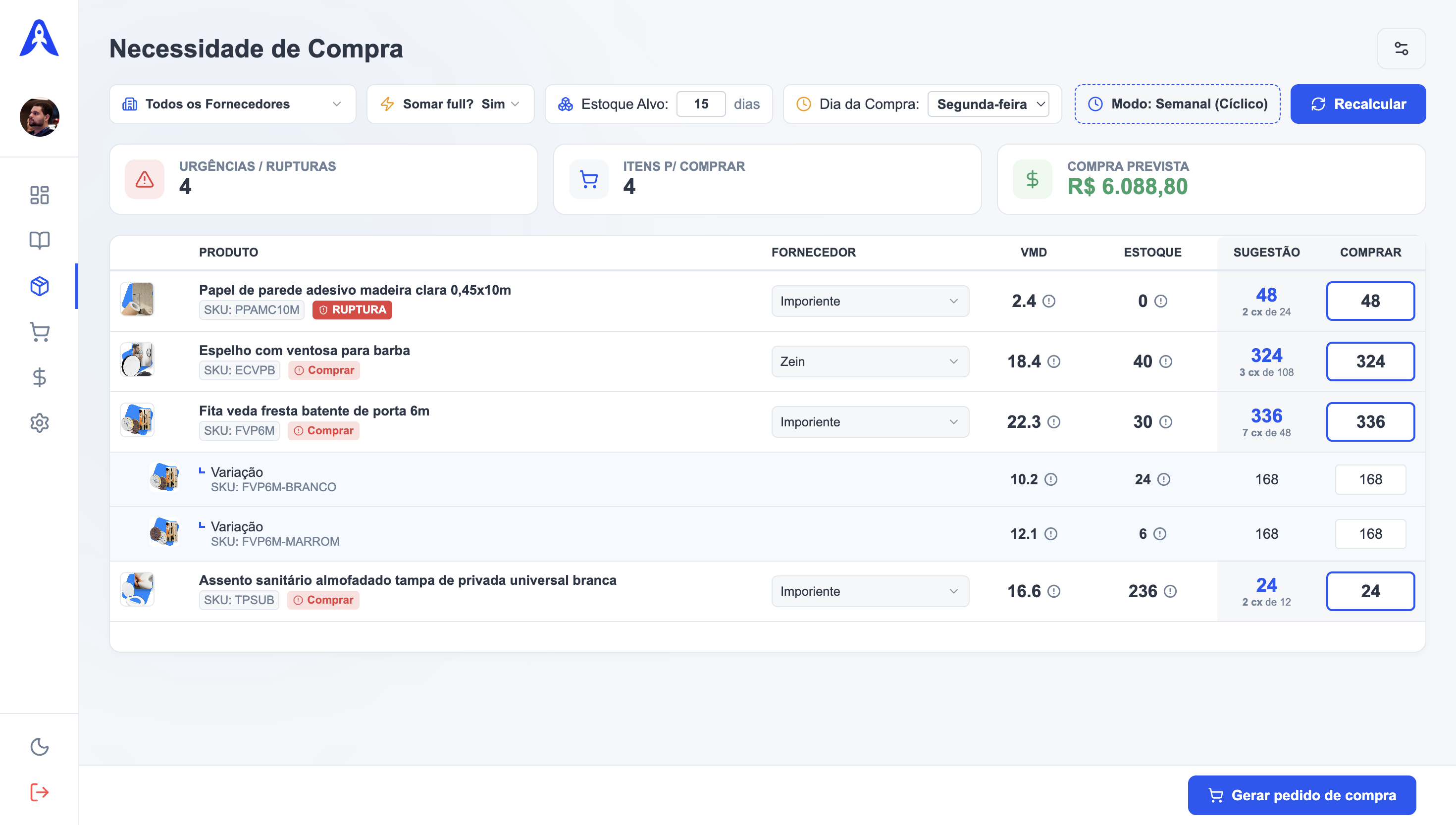This screenshot has width=1456, height=825.
Task: Toggle the Modo: Semanal (Cíclico) mode
Action: (1177, 104)
